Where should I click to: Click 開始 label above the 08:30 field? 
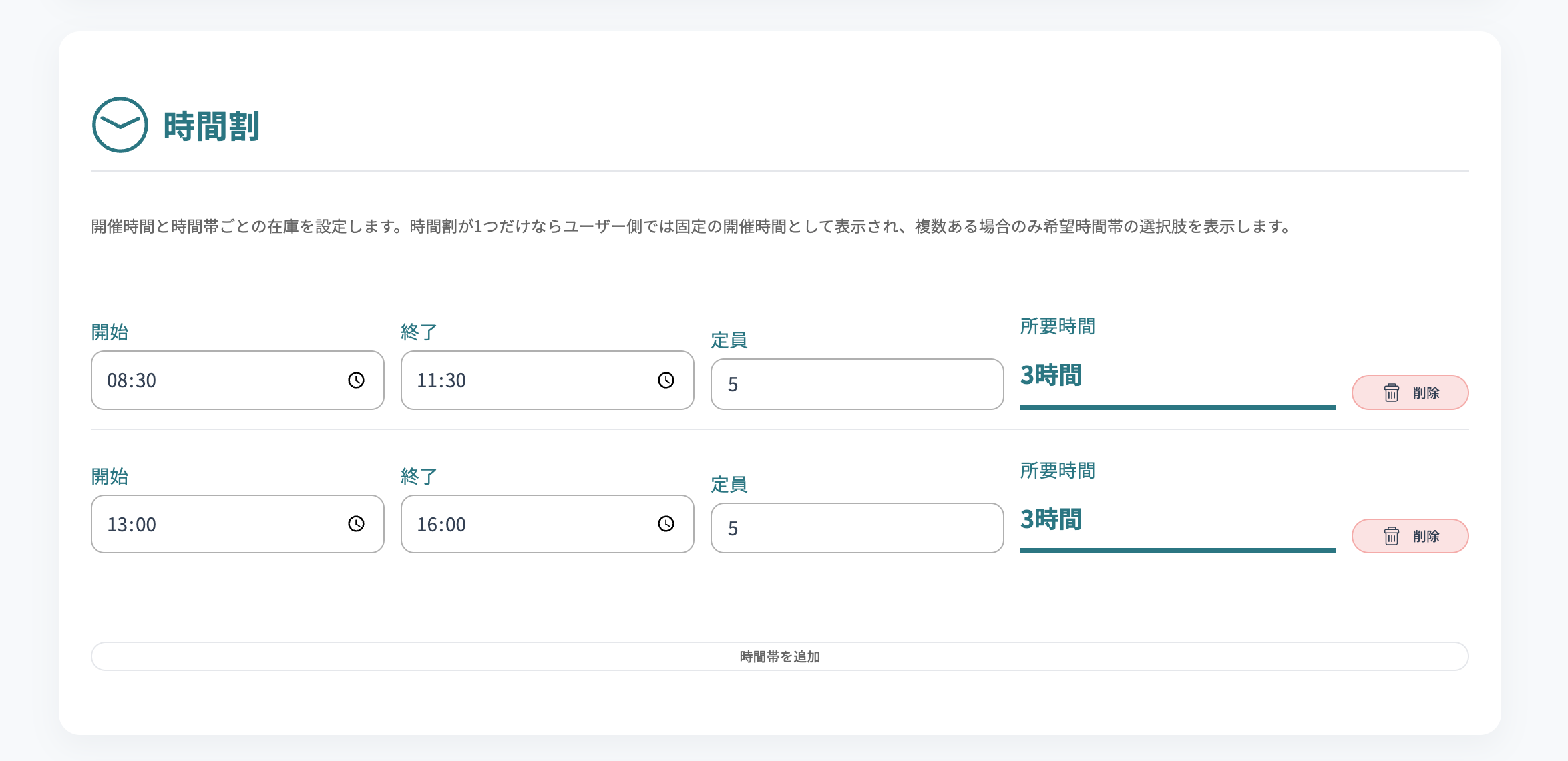point(110,332)
